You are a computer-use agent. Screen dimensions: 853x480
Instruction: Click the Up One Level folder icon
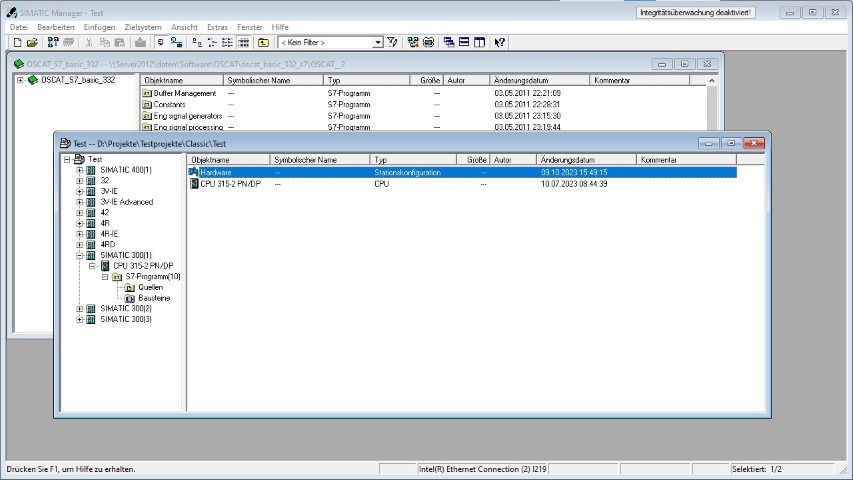[263, 42]
